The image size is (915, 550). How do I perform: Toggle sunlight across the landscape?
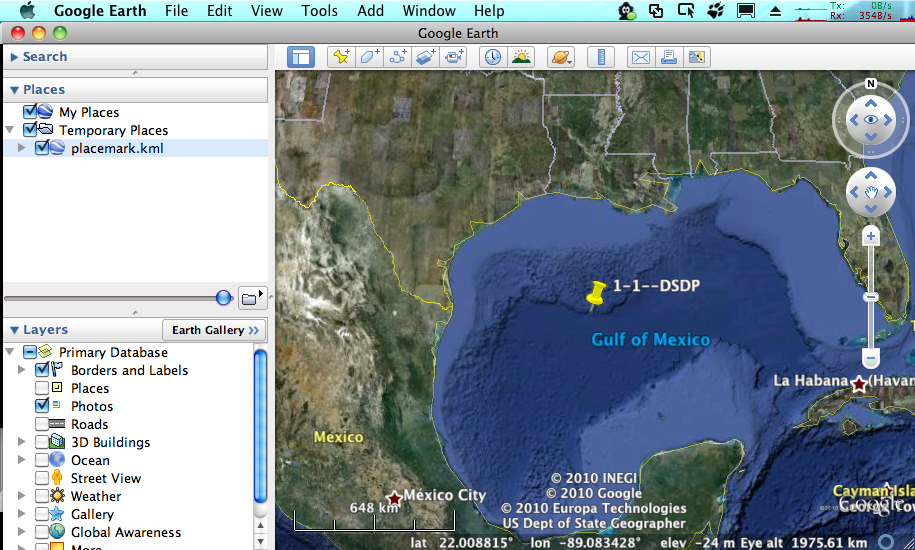tap(521, 57)
